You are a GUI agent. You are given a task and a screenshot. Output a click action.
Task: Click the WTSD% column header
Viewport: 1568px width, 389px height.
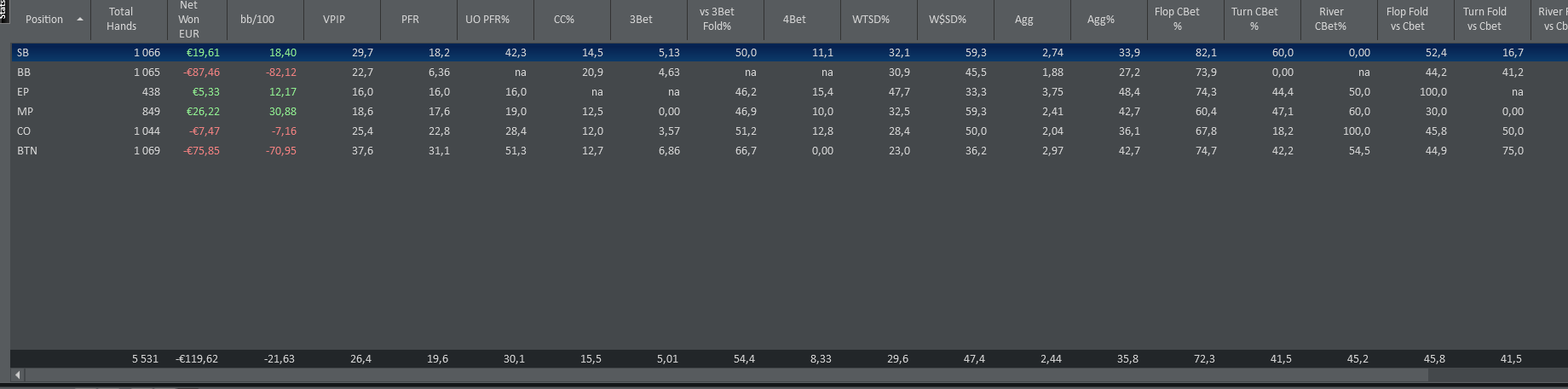870,19
